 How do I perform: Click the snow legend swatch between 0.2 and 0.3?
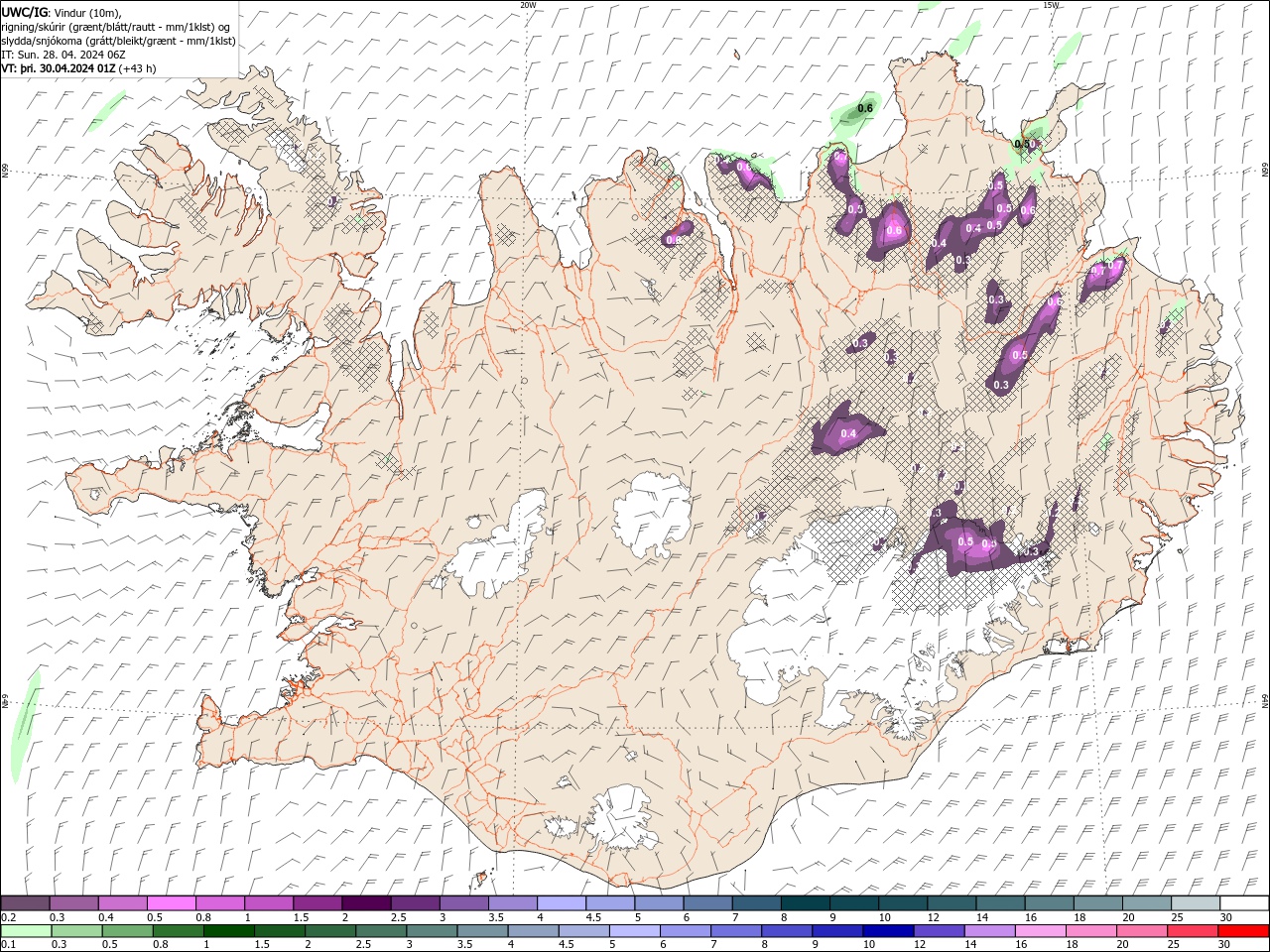[26, 903]
